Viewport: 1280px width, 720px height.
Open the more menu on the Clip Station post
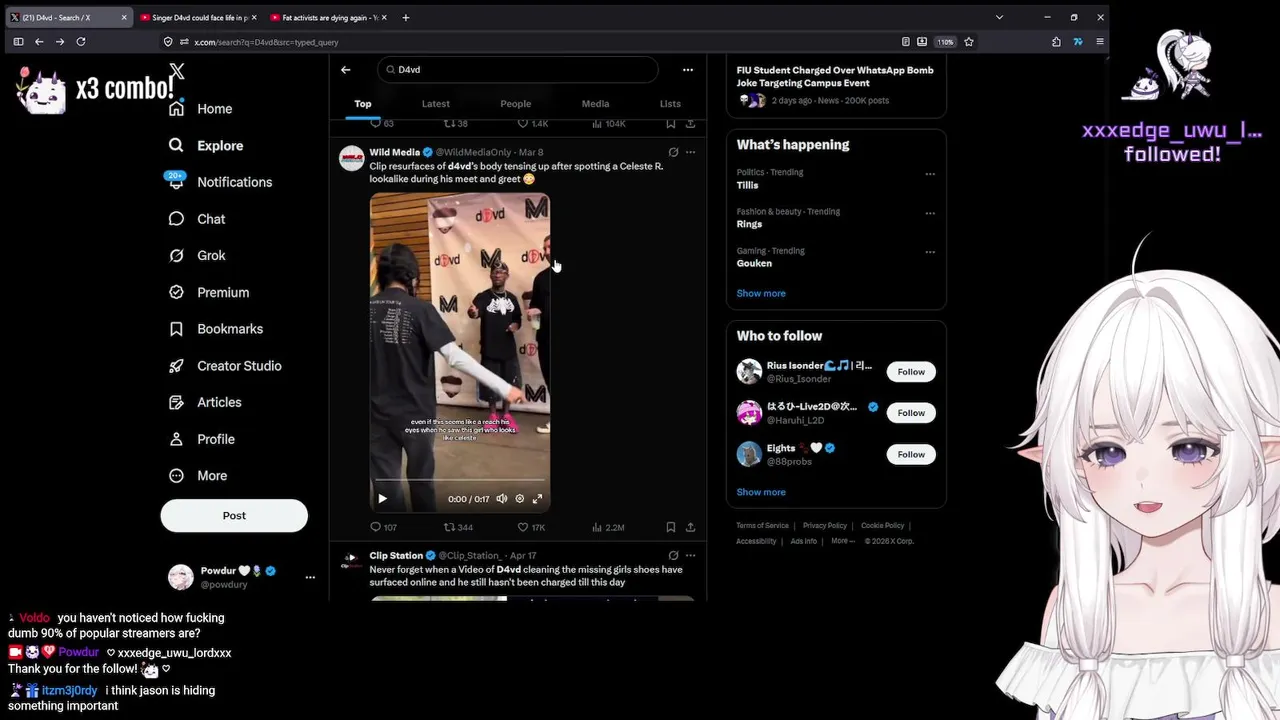tap(690, 555)
